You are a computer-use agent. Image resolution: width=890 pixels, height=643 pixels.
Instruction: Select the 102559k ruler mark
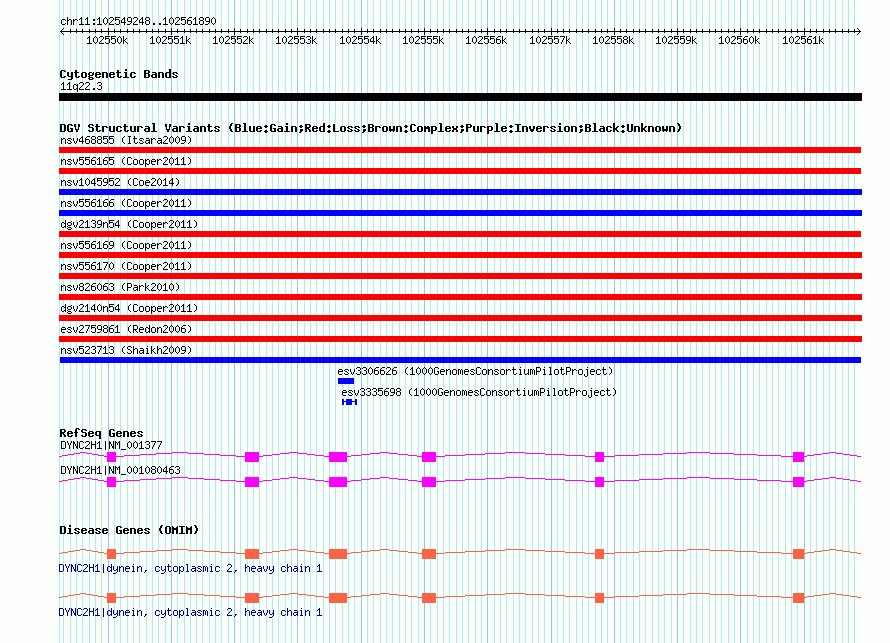point(676,40)
